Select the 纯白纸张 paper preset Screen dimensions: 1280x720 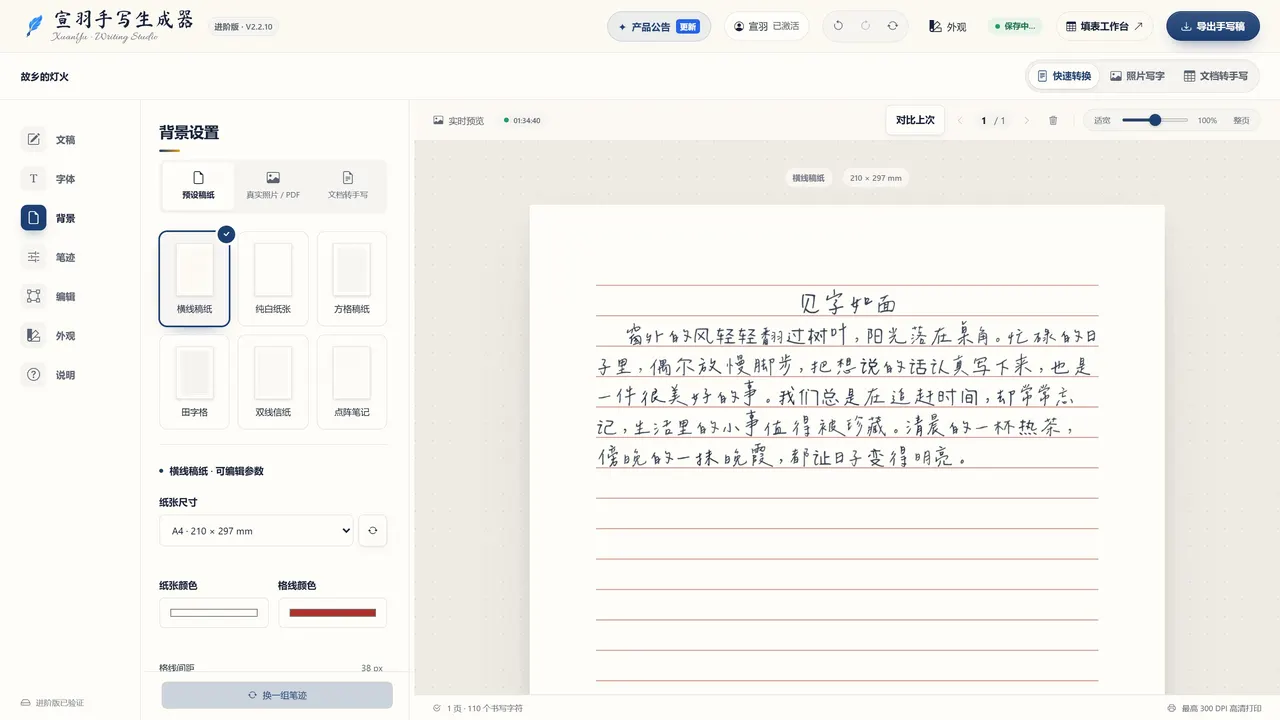273,279
